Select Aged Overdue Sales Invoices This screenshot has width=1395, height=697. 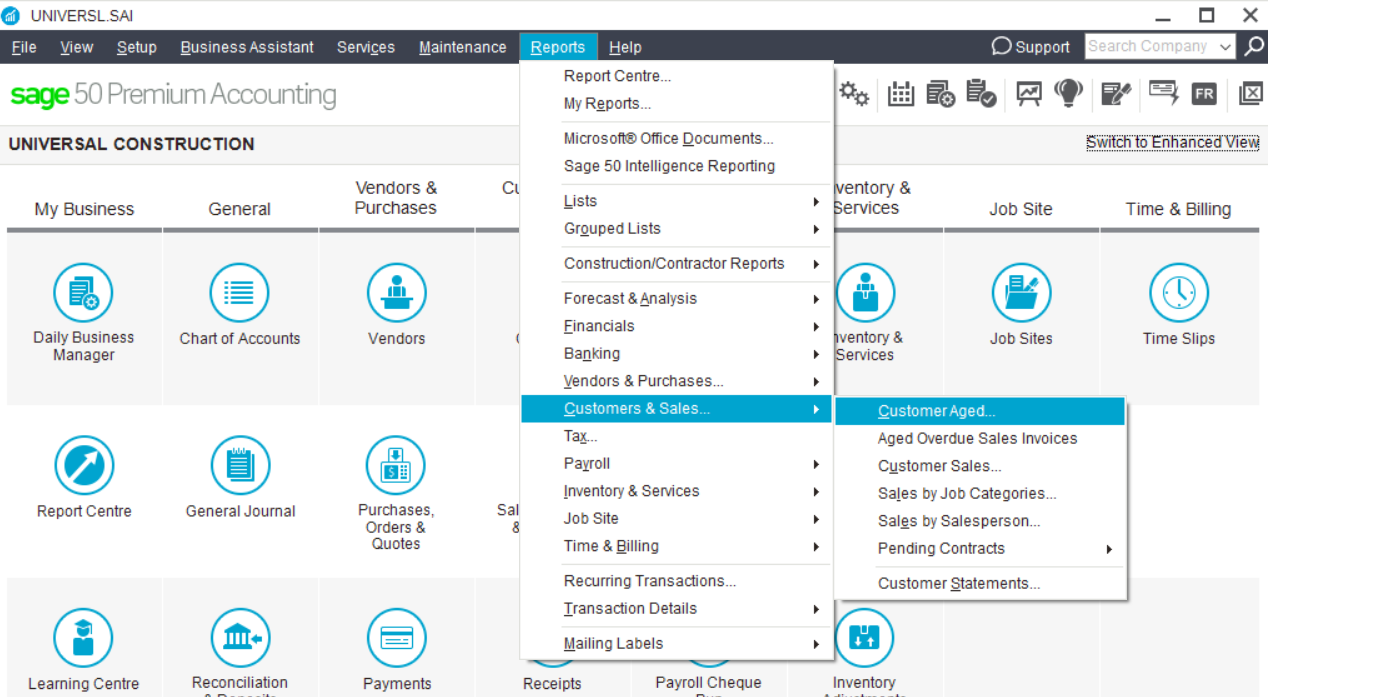[980, 438]
